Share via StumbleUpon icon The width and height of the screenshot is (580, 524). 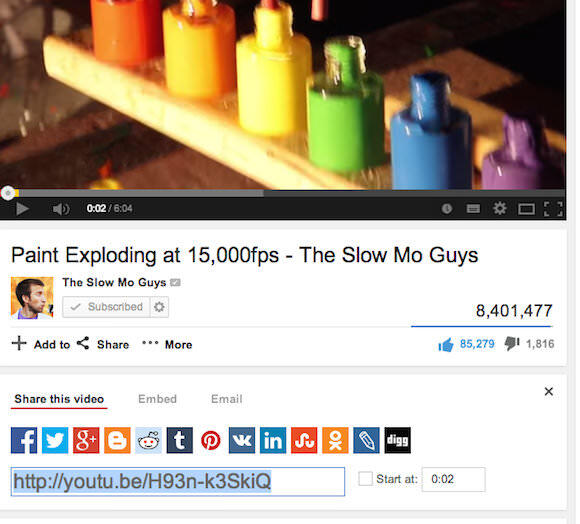click(304, 440)
